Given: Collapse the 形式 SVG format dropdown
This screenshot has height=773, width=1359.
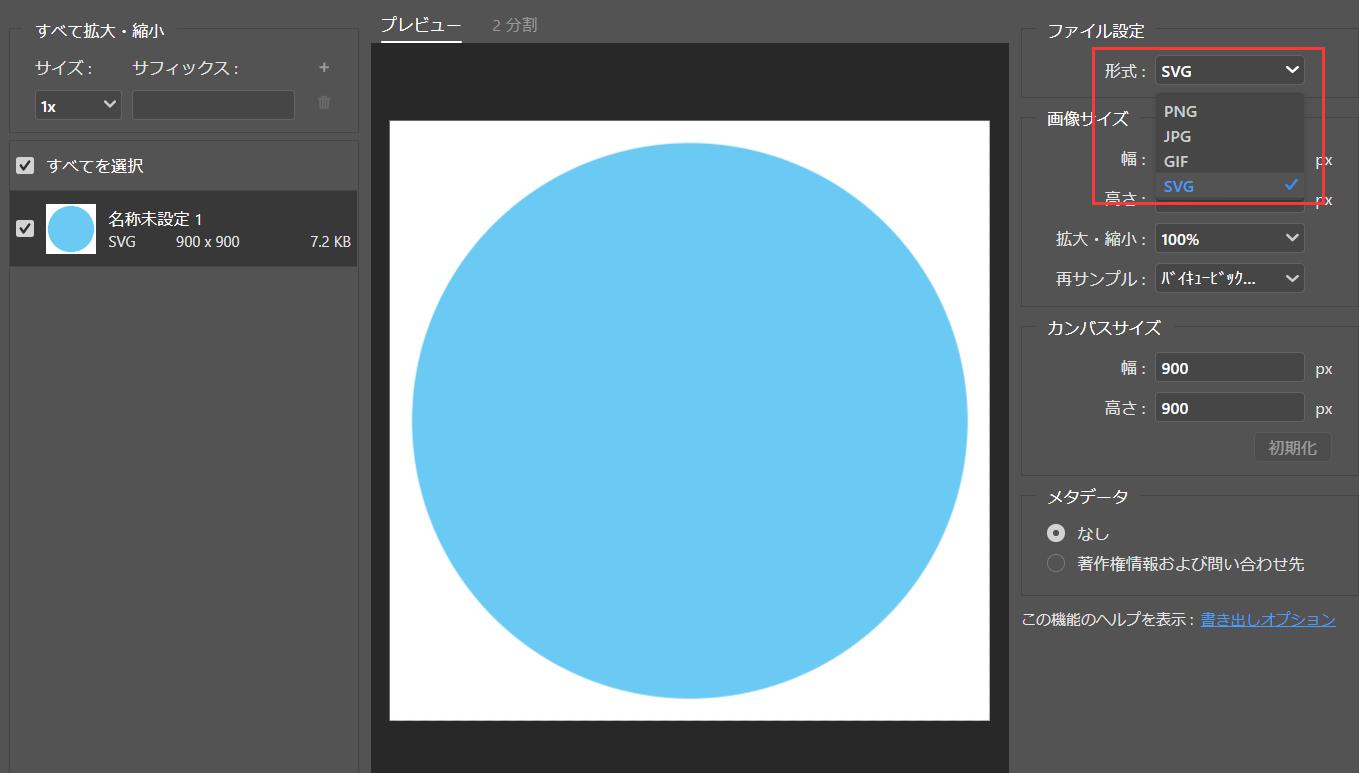Looking at the screenshot, I should pos(1229,71).
